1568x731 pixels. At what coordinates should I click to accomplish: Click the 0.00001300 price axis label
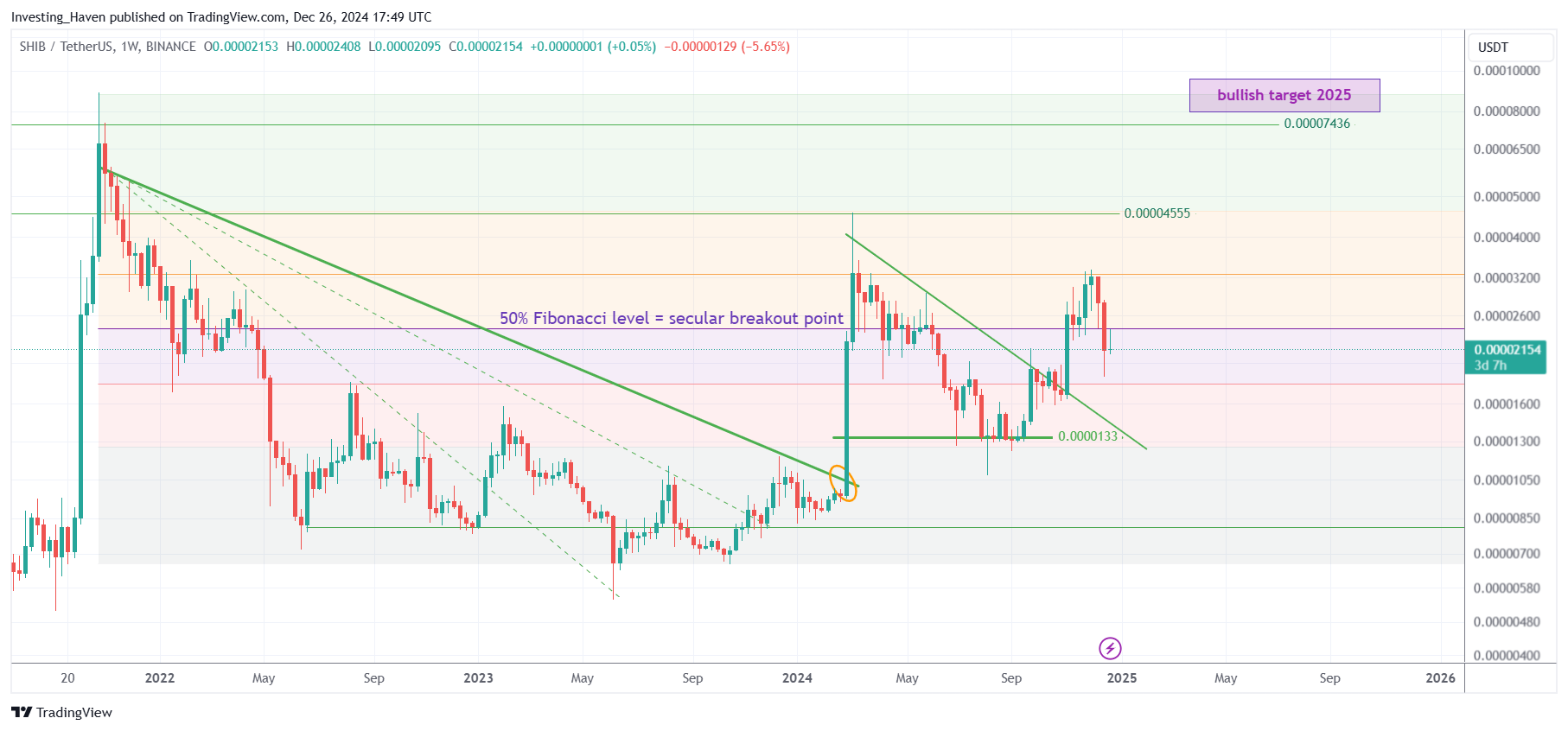pyautogui.click(x=1507, y=442)
